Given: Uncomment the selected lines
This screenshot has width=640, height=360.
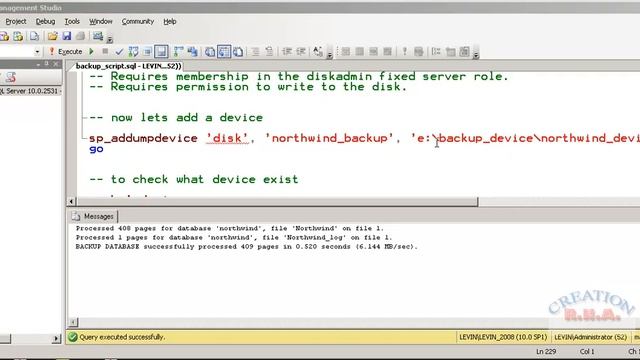Looking at the screenshot, I should [269, 52].
